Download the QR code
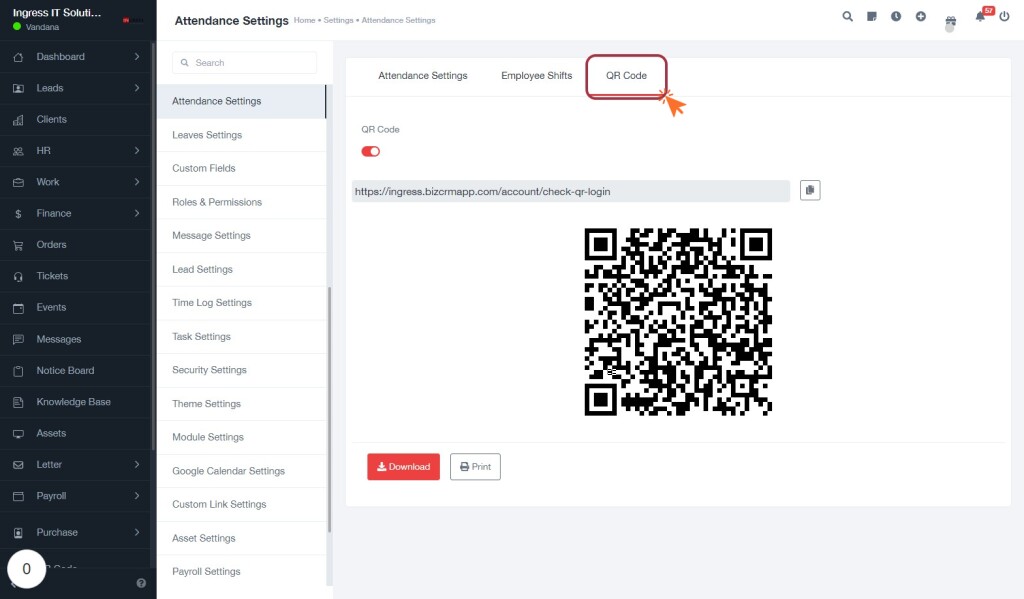 [403, 466]
